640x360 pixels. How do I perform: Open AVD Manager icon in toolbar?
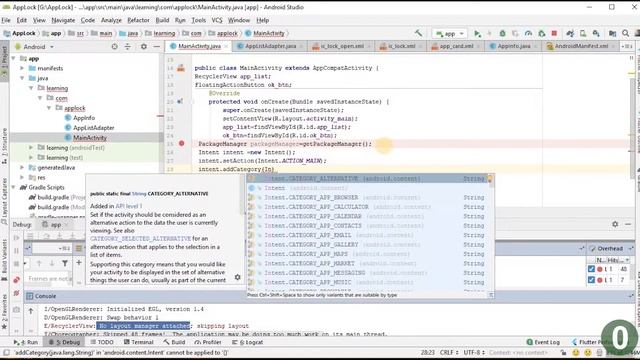coord(583,33)
